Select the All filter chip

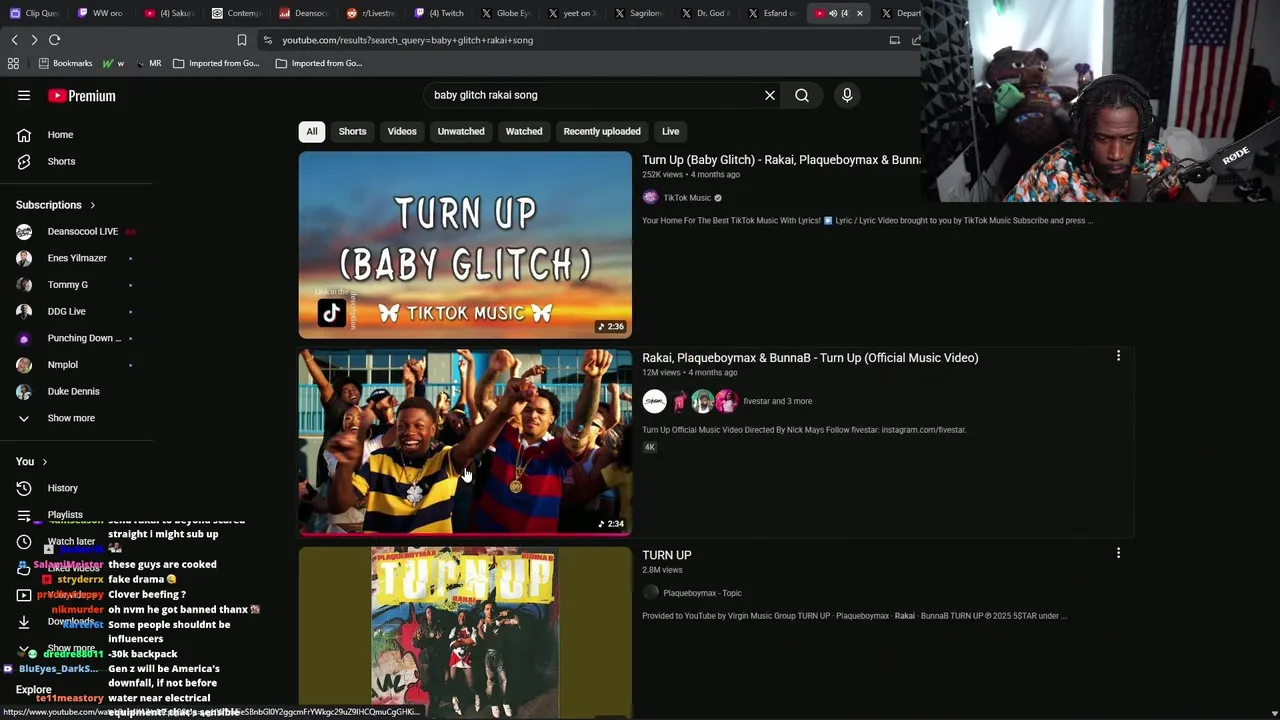point(312,131)
